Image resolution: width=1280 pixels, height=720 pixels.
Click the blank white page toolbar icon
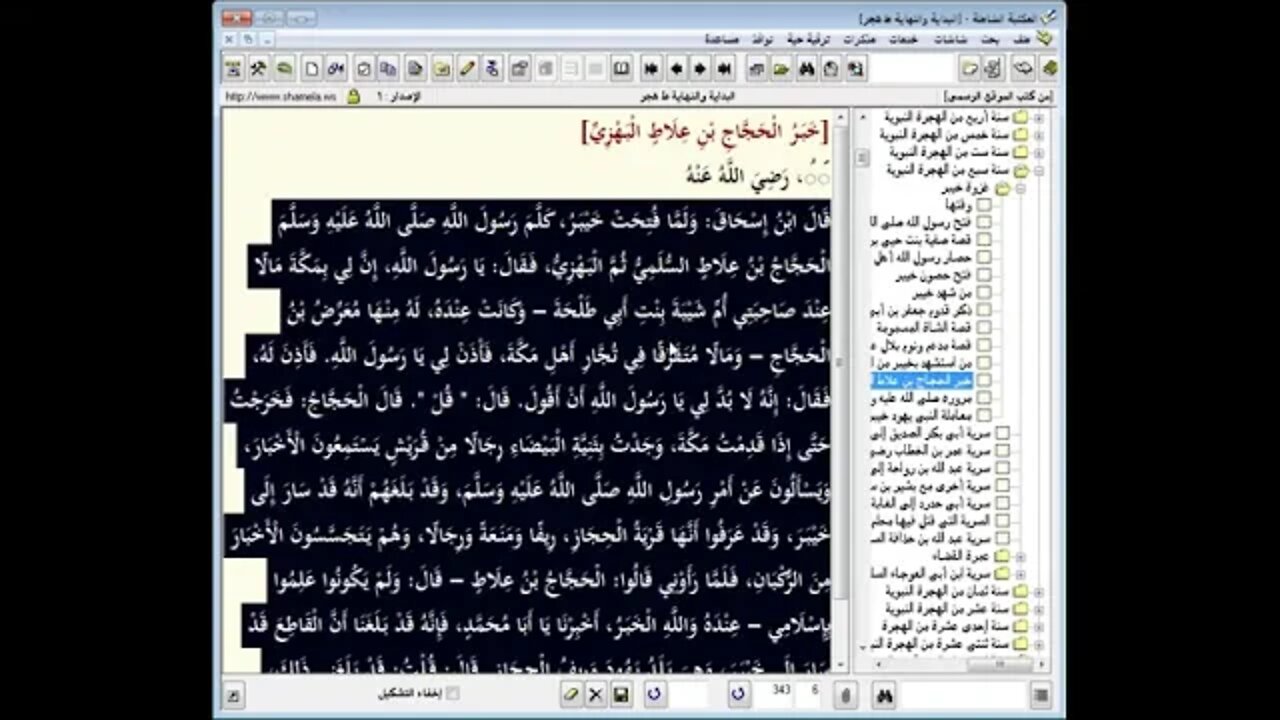click(x=312, y=68)
